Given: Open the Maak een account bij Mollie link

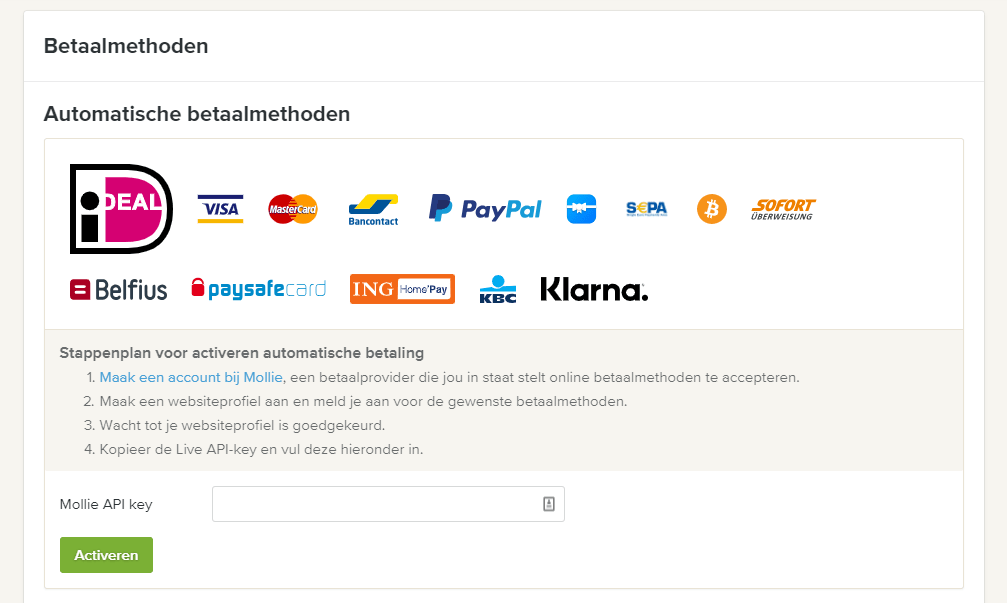Looking at the screenshot, I should (191, 377).
